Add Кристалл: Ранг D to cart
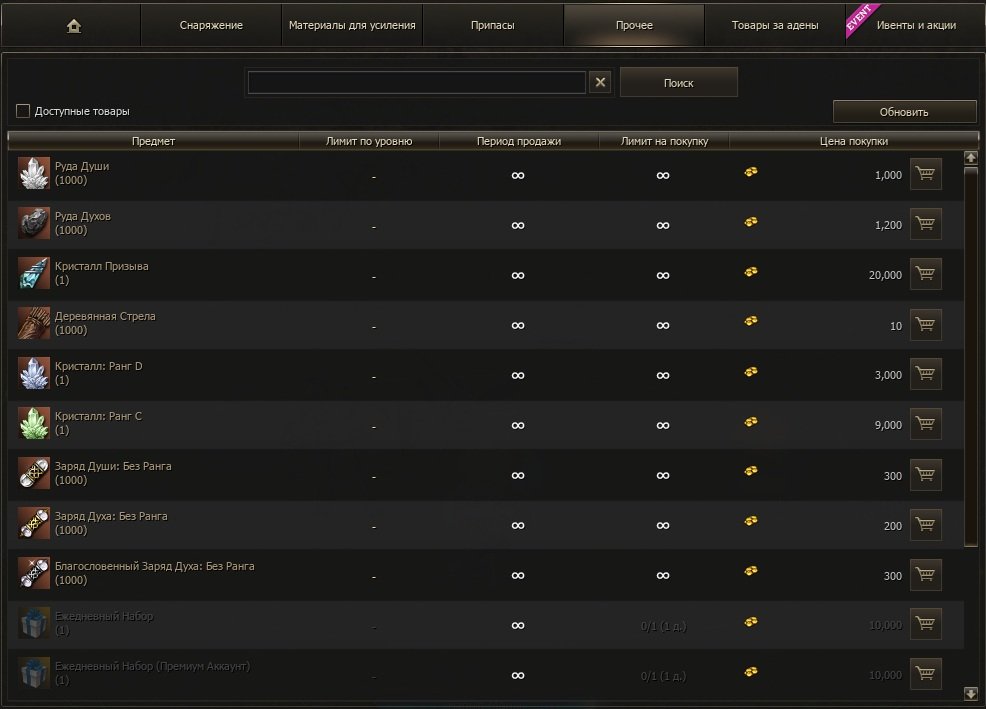Viewport: 986px width, 709px height. tap(926, 374)
